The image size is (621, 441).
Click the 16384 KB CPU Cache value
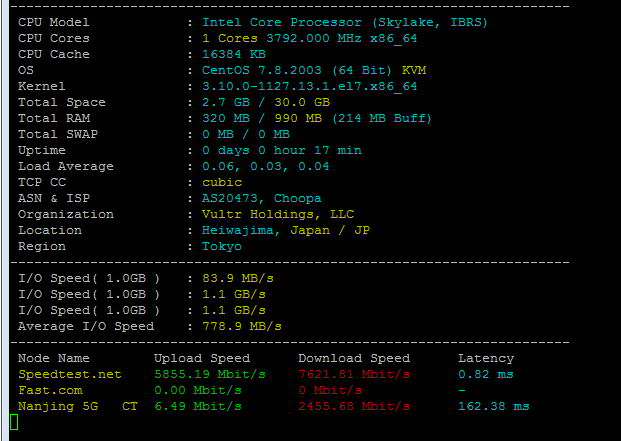click(234, 53)
